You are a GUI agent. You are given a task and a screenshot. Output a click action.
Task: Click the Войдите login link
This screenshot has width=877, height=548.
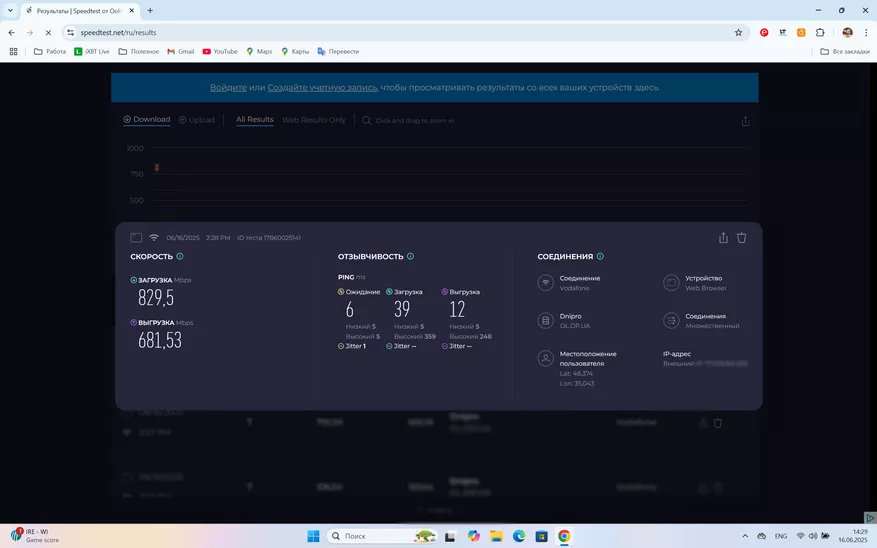tap(228, 88)
